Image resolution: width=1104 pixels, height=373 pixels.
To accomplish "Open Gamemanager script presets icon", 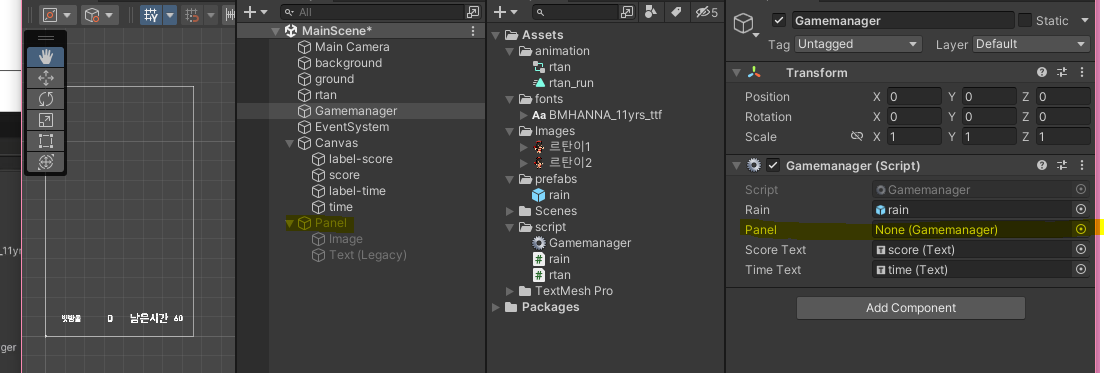I will tap(1062, 165).
